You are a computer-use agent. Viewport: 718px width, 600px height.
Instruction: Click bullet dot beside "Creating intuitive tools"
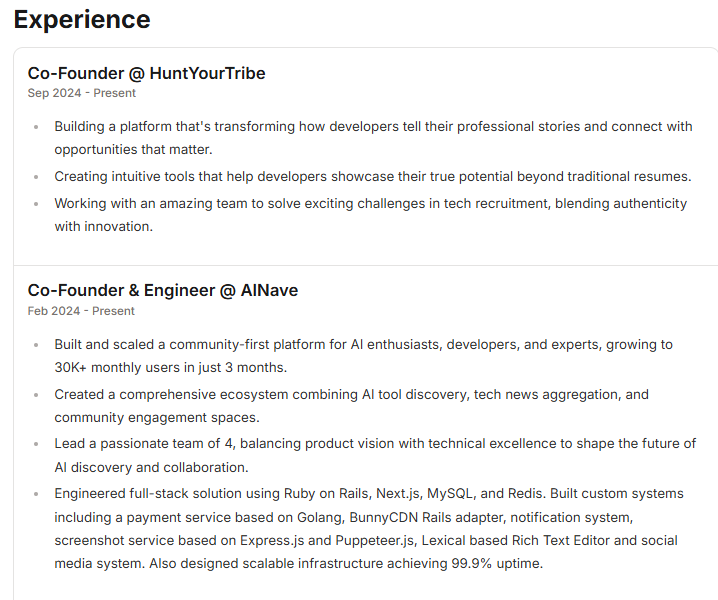click(x=37, y=177)
